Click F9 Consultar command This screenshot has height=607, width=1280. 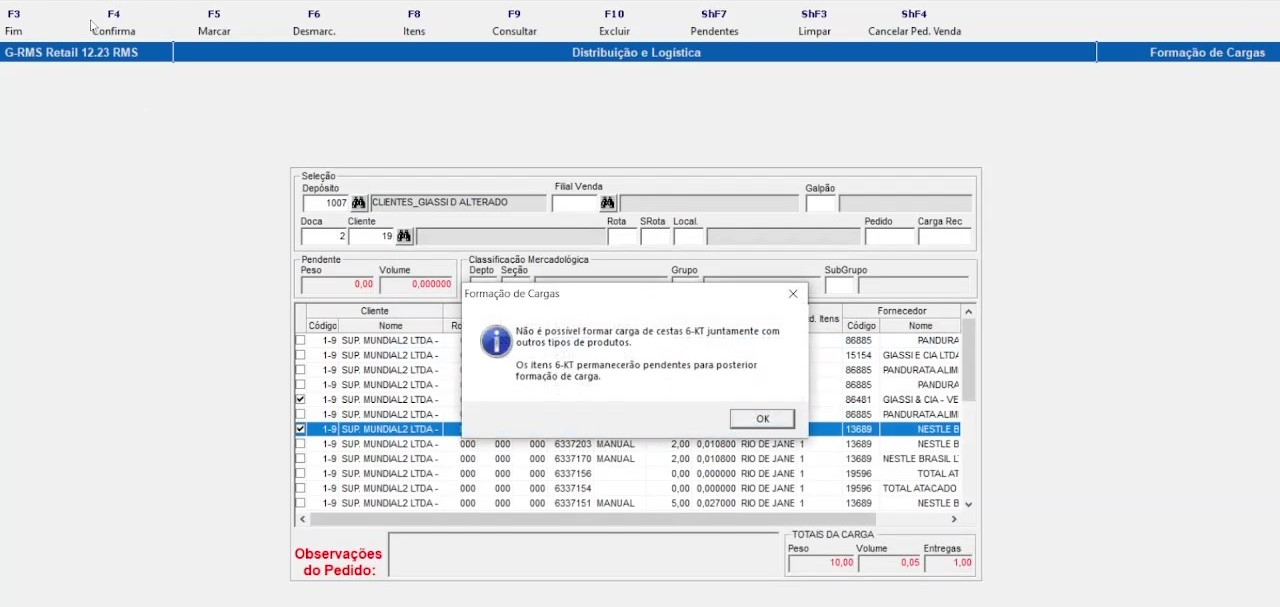514,23
